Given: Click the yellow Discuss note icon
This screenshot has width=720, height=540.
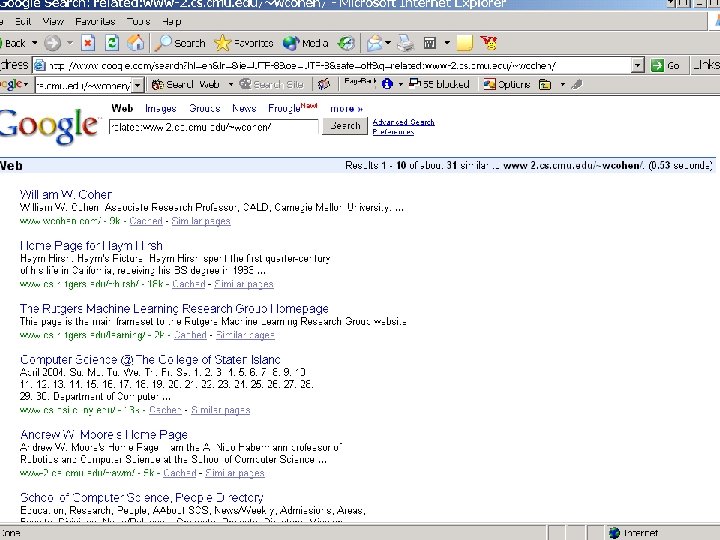Looking at the screenshot, I should pos(464,43).
